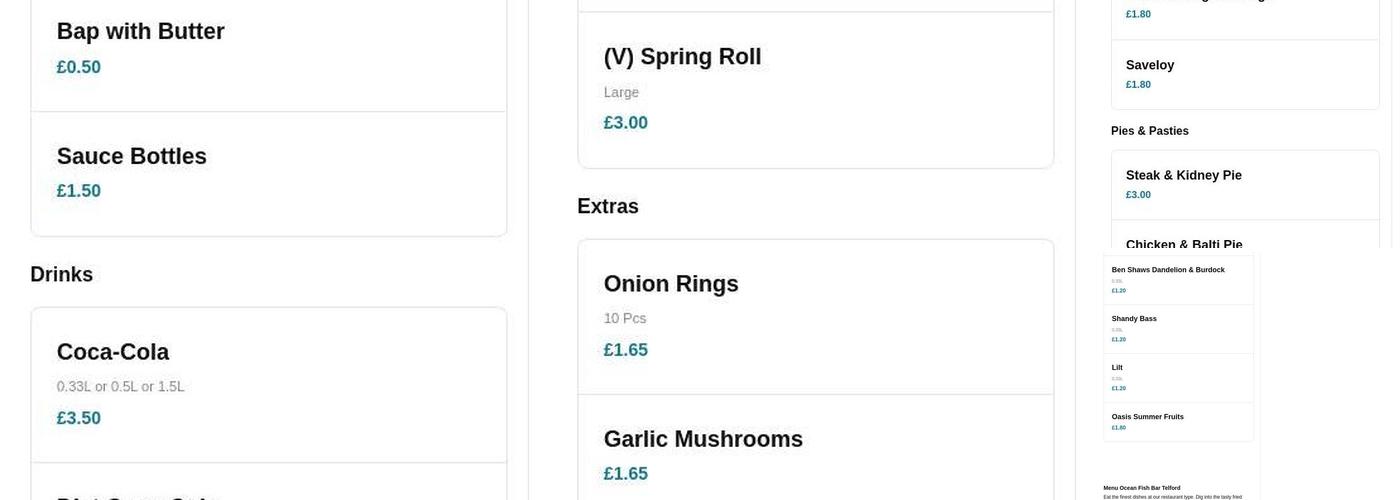This screenshot has width=1400, height=500.
Task: Select the (V) Spring Roll item
Action: click(x=815, y=90)
